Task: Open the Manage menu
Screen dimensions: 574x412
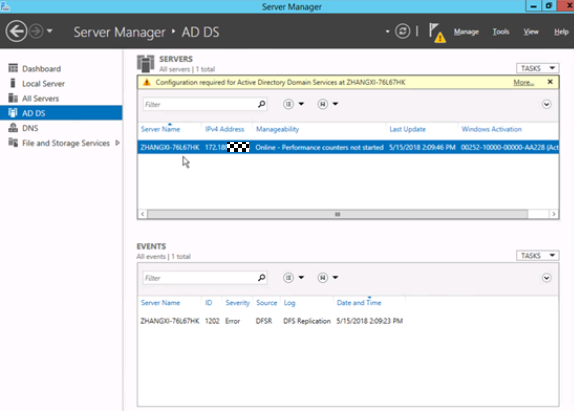Action: point(466,32)
